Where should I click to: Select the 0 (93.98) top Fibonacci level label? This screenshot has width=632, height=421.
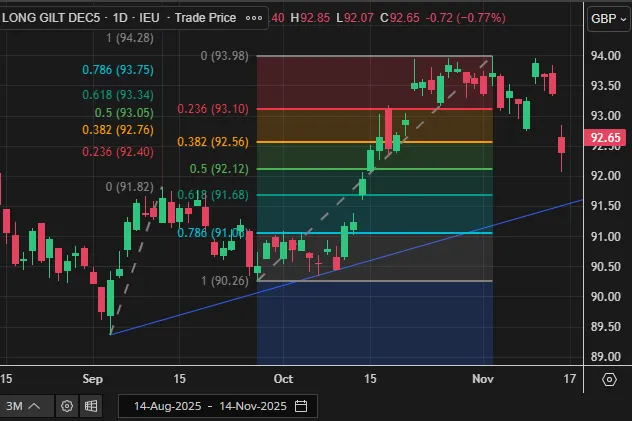click(x=223, y=56)
